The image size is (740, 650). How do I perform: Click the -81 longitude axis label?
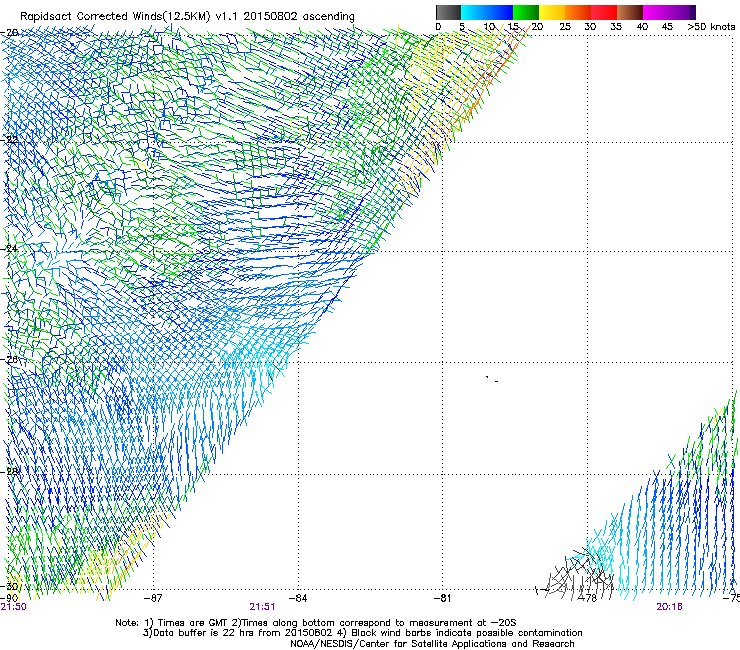click(x=443, y=599)
